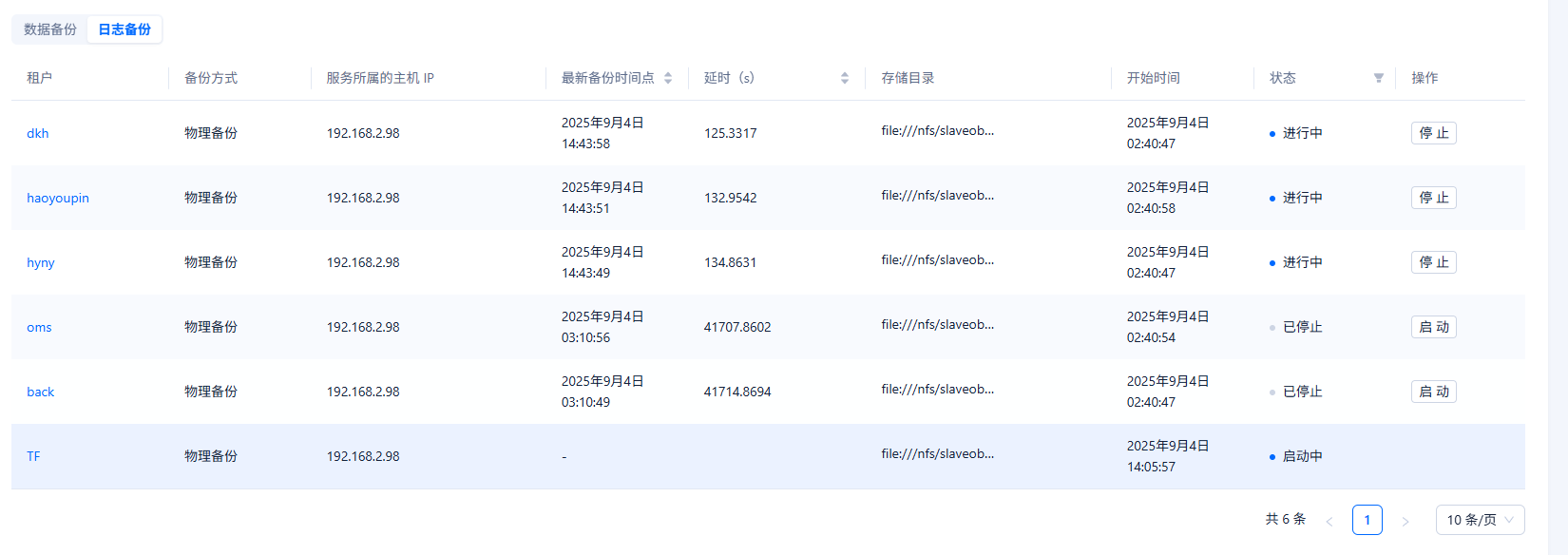Stop the hyny tenant backup
Image resolution: width=1568 pixels, height=555 pixels.
coord(1433,262)
